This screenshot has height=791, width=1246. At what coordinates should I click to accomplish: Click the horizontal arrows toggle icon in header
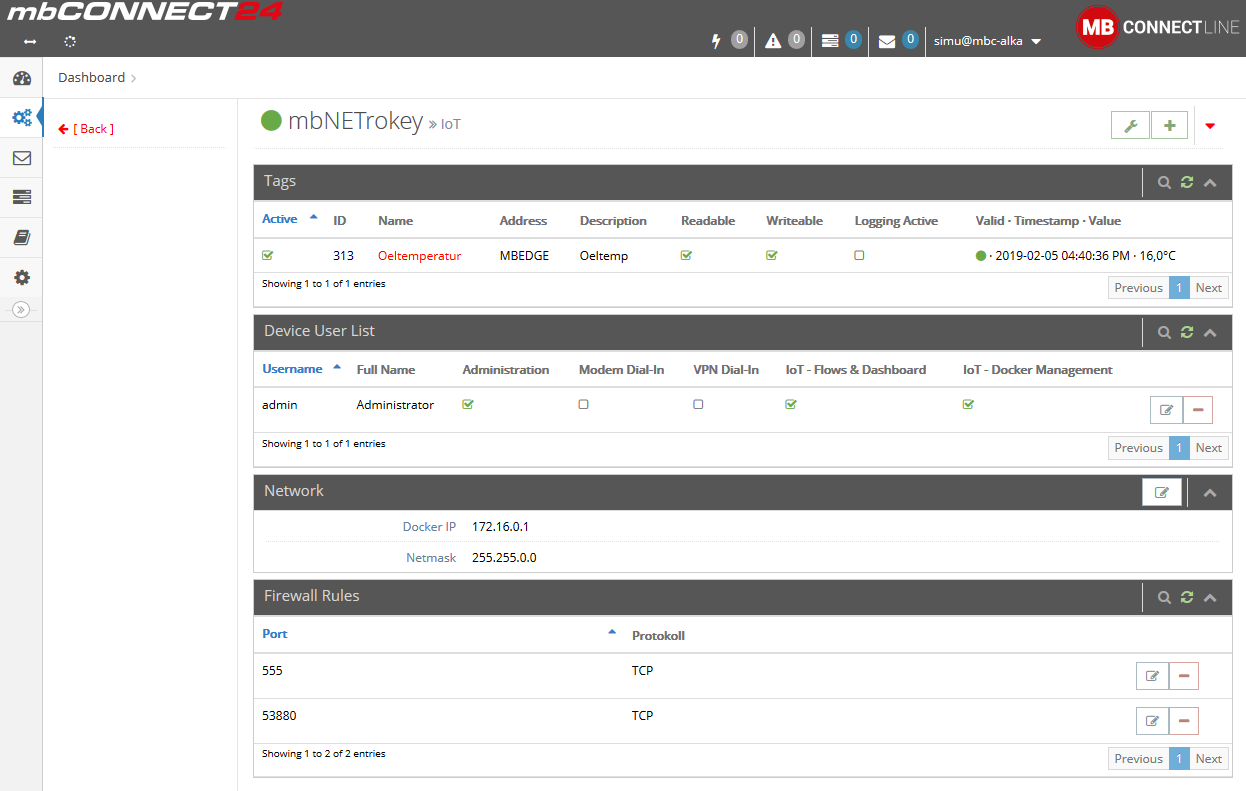click(30, 42)
